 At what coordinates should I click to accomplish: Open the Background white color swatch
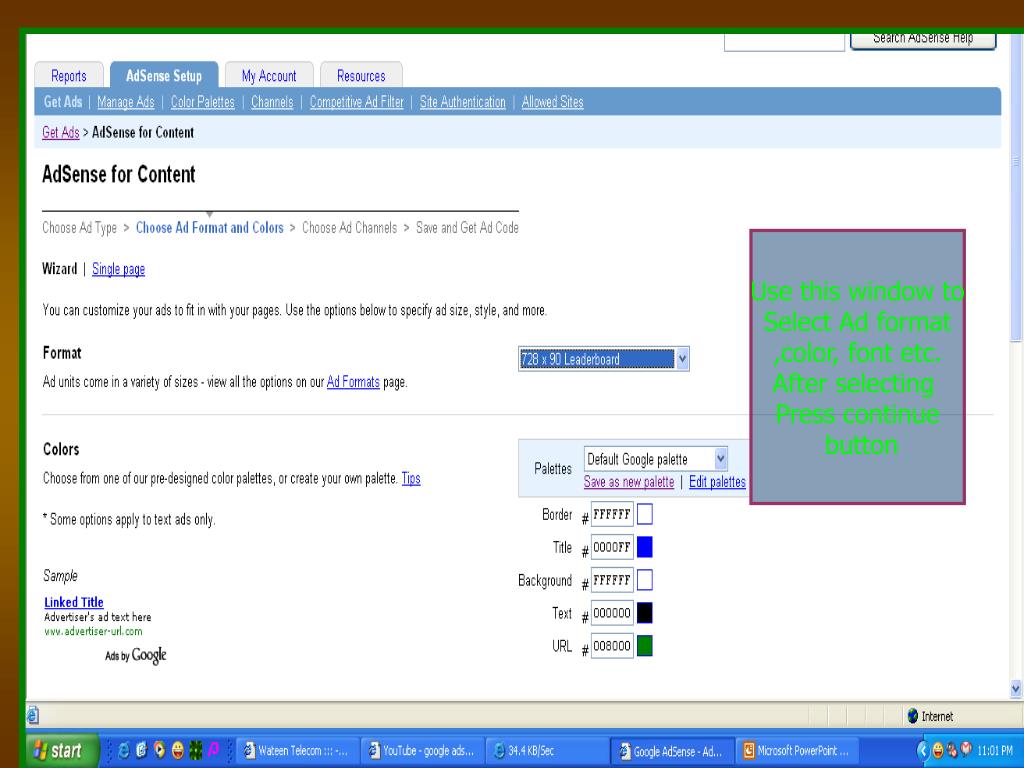645,580
